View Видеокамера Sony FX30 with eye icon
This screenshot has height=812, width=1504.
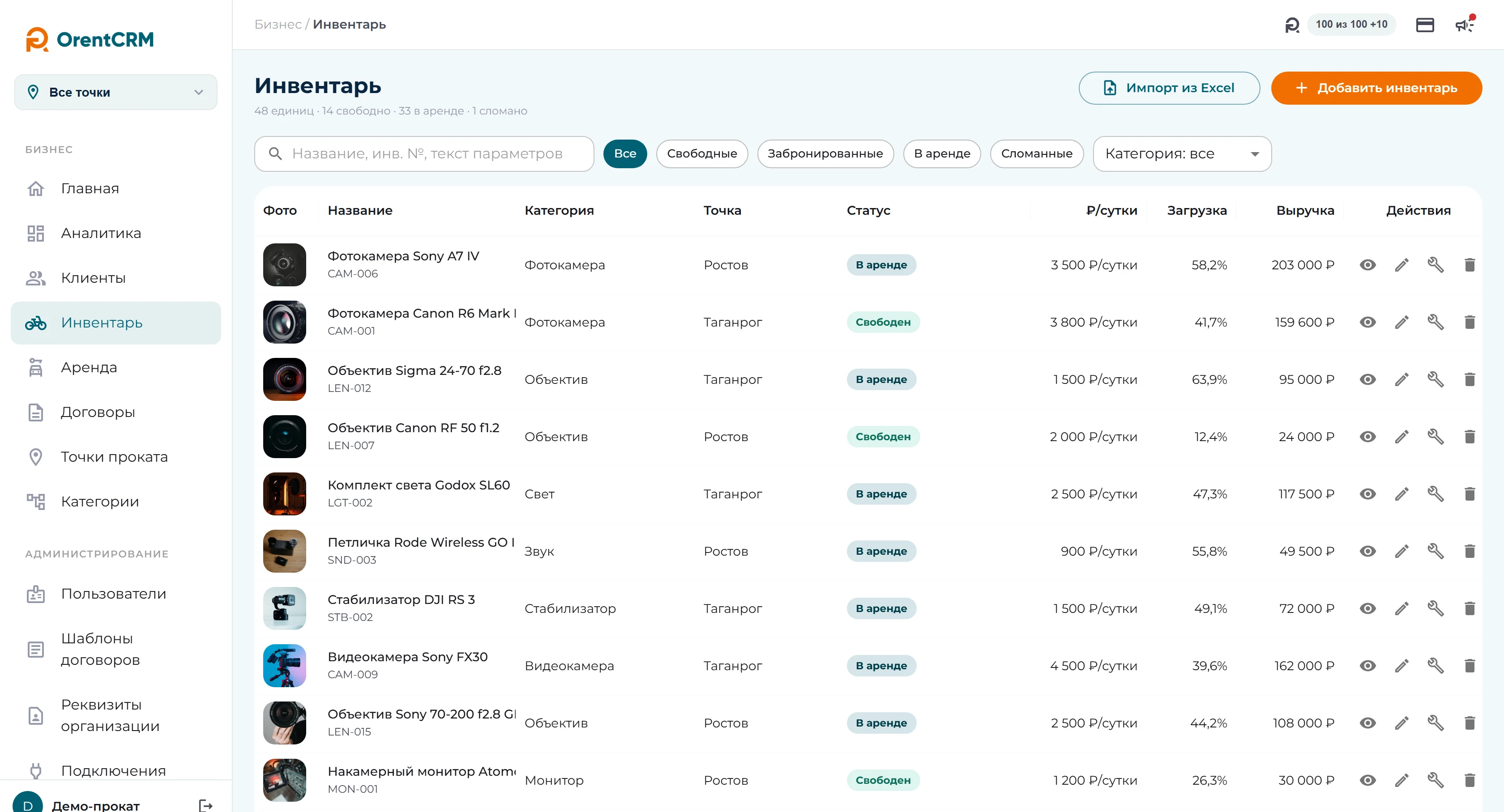[1367, 665]
